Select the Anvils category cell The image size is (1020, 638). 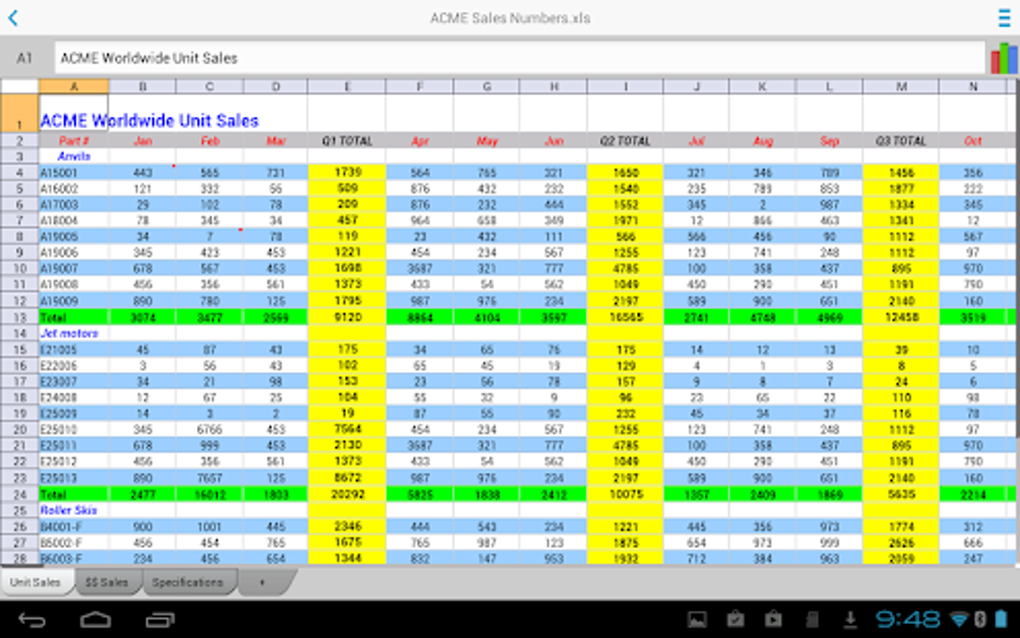74,156
